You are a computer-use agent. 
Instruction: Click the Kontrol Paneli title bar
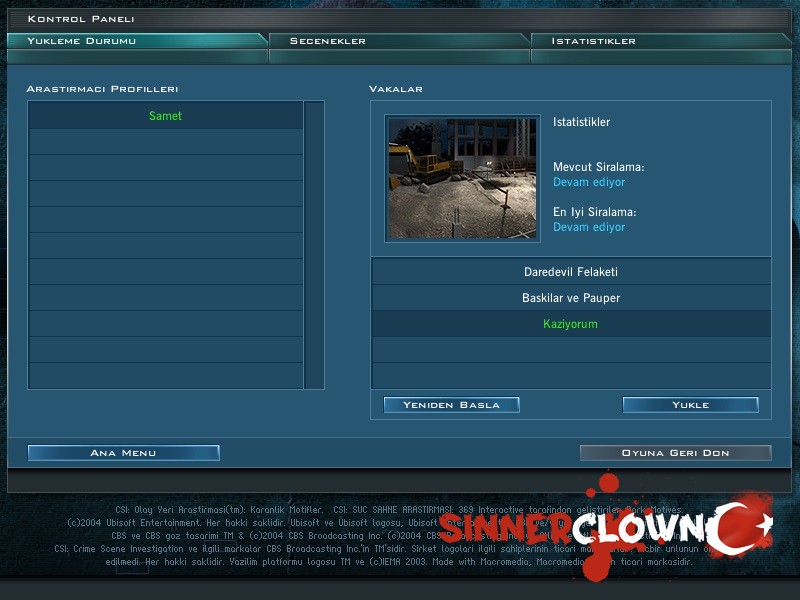click(x=399, y=19)
